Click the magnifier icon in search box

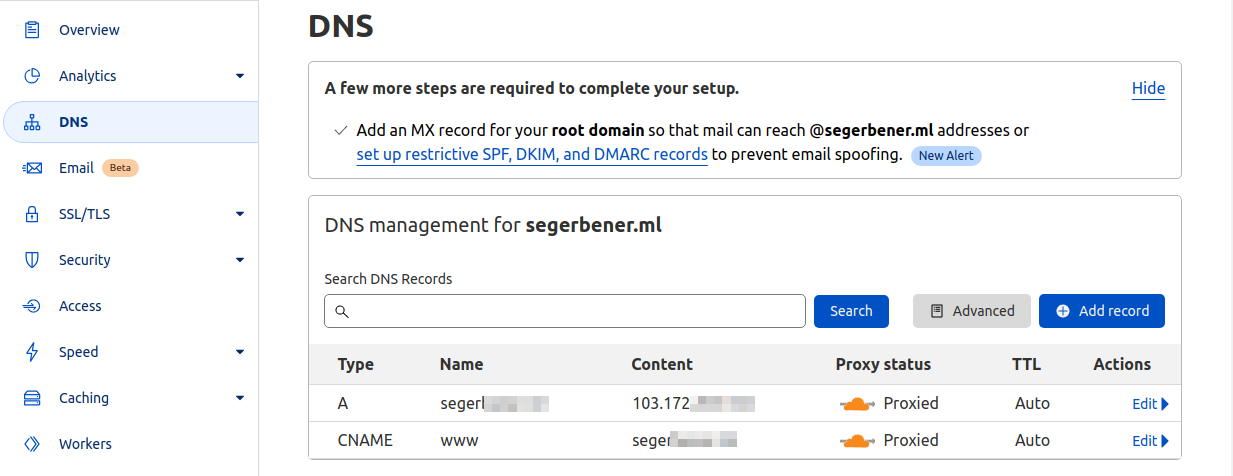tap(341, 311)
